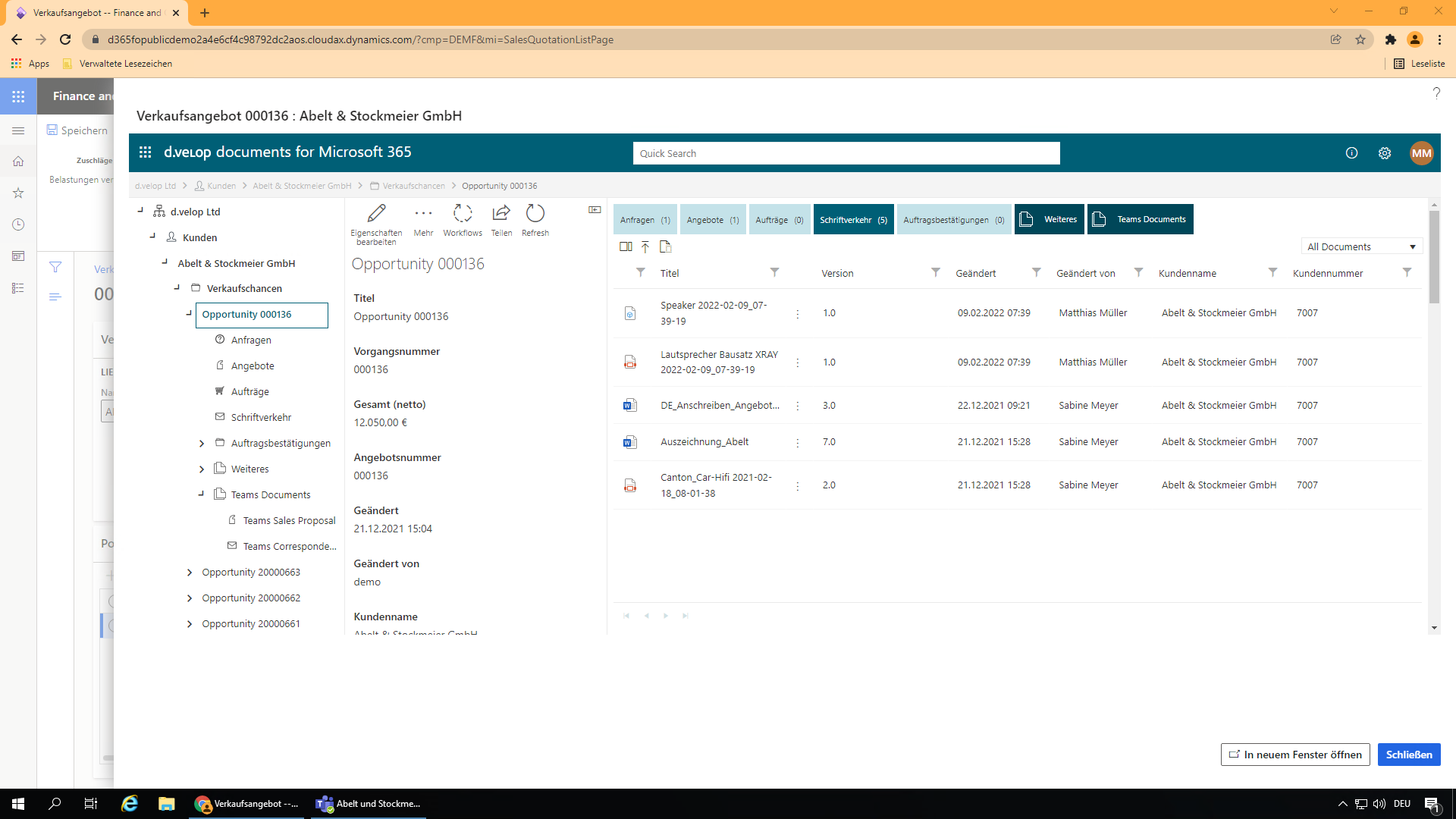
Task: Open Verkaufschancen breadcrumb link
Action: click(x=413, y=186)
